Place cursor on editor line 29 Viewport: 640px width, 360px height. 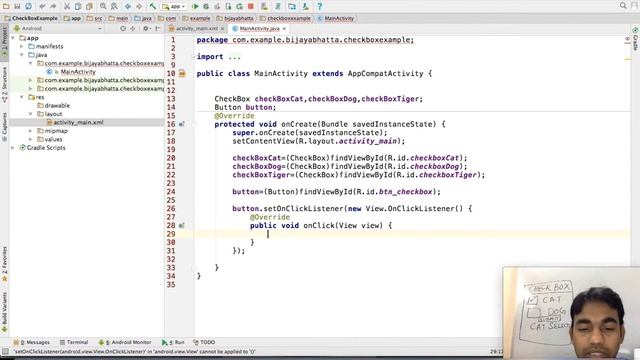point(412,234)
